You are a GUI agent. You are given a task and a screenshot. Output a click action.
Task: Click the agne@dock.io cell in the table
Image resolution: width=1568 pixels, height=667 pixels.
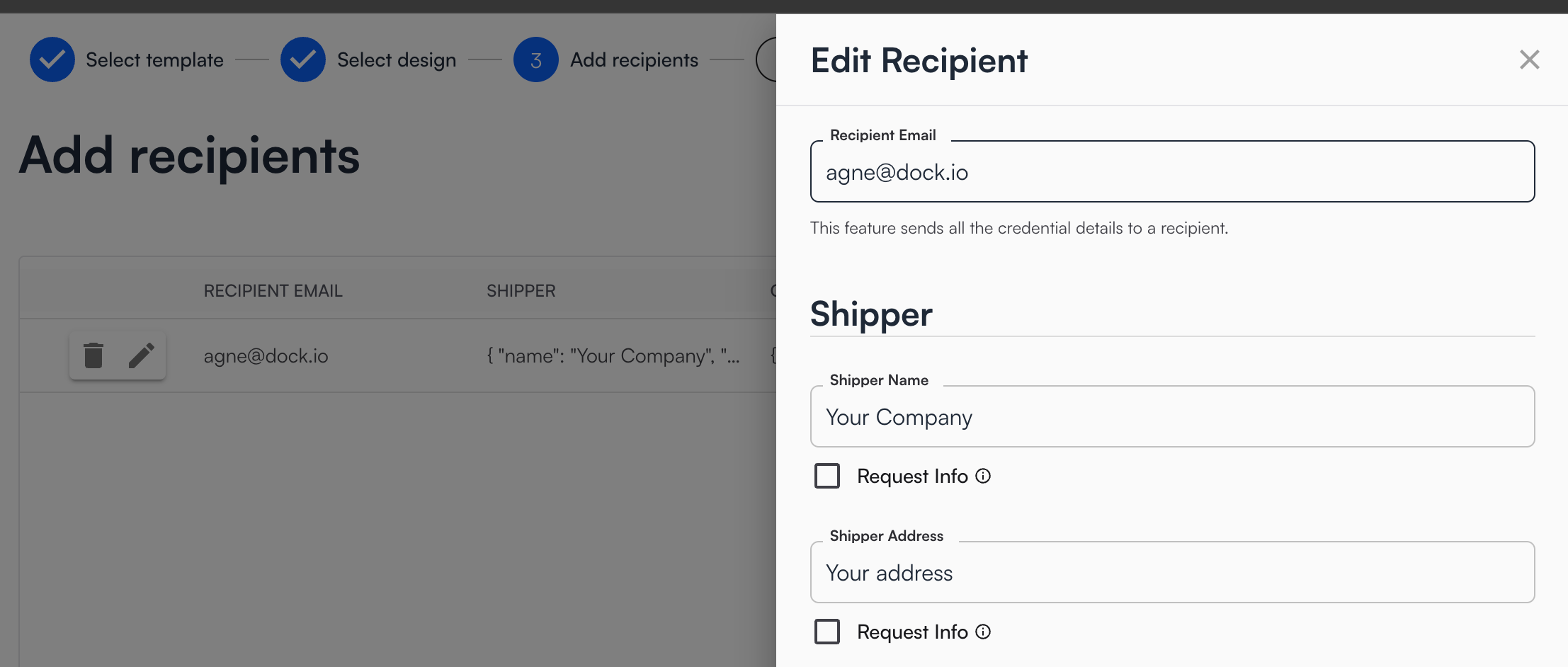pyautogui.click(x=266, y=356)
